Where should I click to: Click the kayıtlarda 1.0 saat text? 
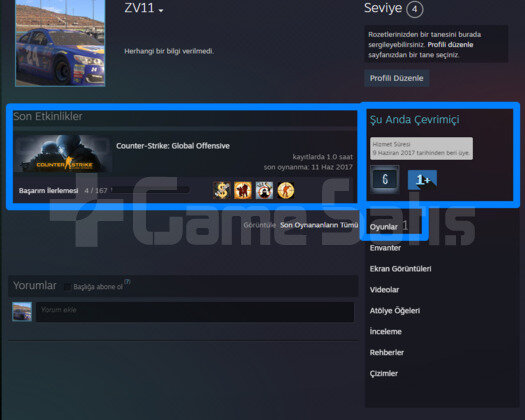pos(323,157)
